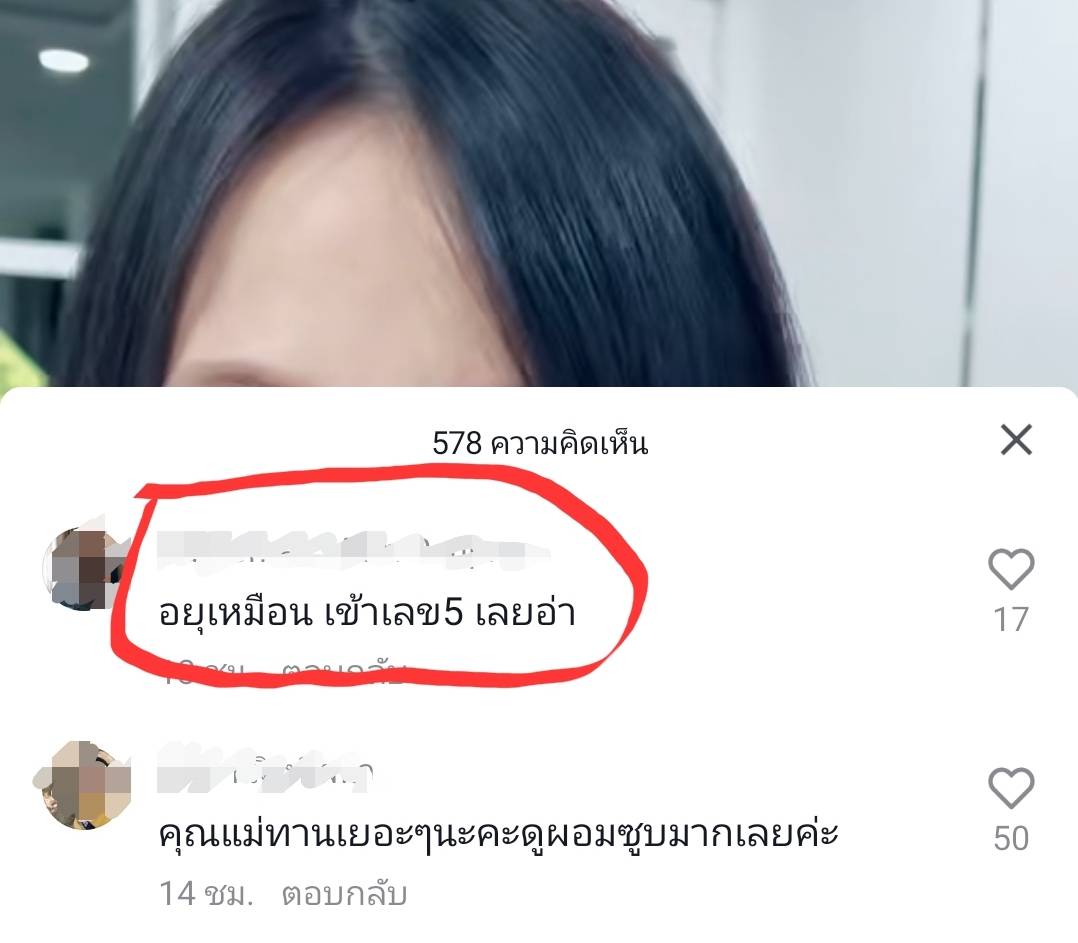
Task: Open the first commenter's blurred avatar
Action: [84, 568]
